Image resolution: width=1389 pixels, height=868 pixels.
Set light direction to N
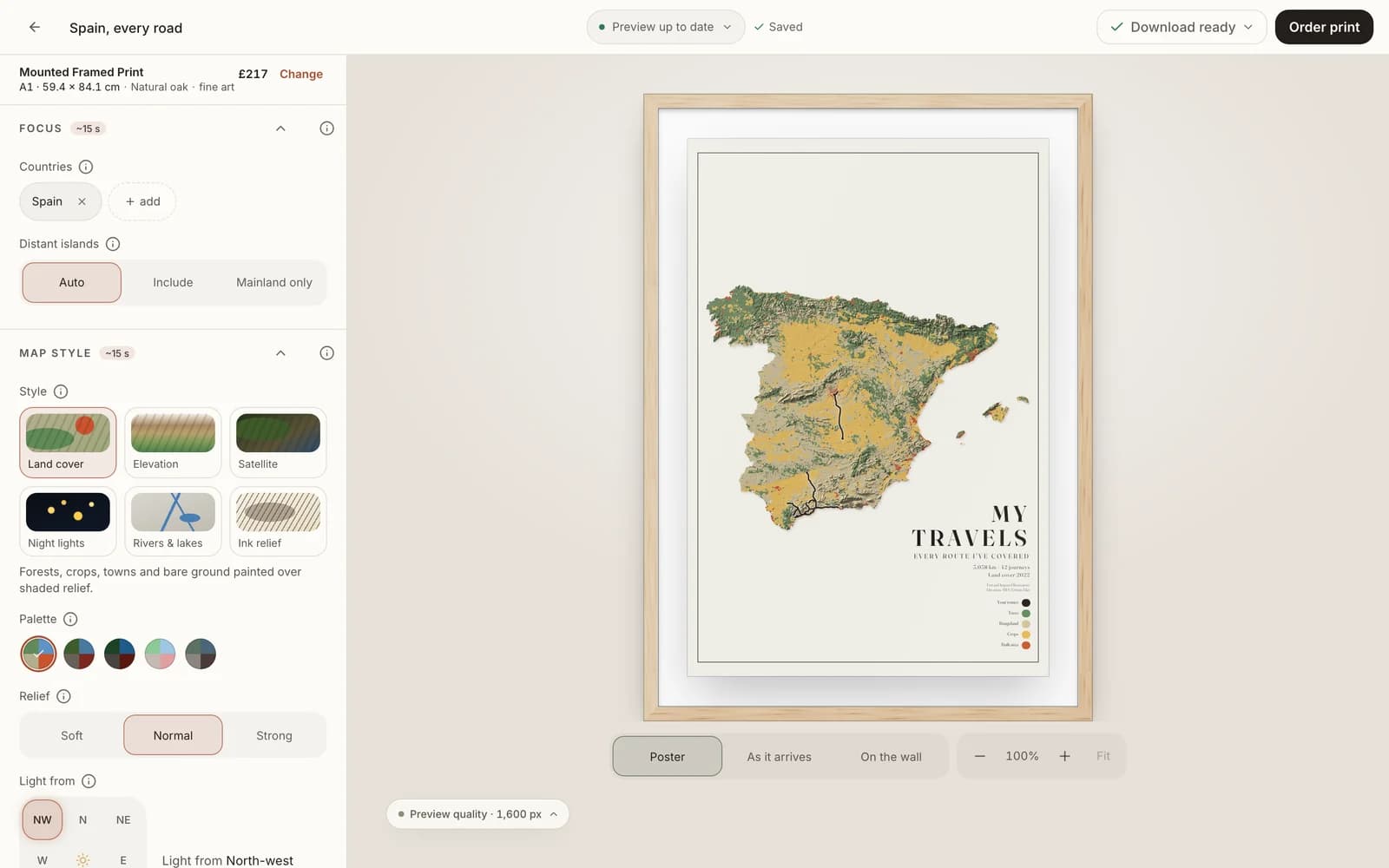(82, 819)
